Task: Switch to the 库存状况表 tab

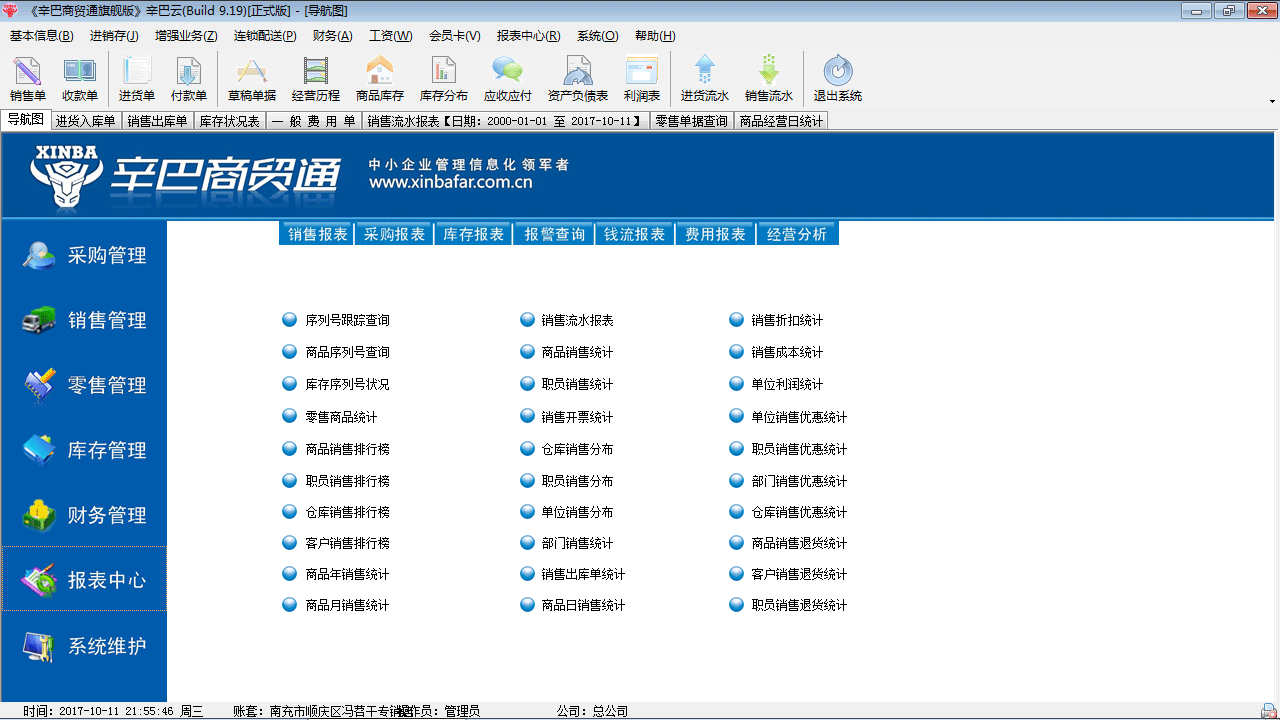Action: [x=229, y=121]
